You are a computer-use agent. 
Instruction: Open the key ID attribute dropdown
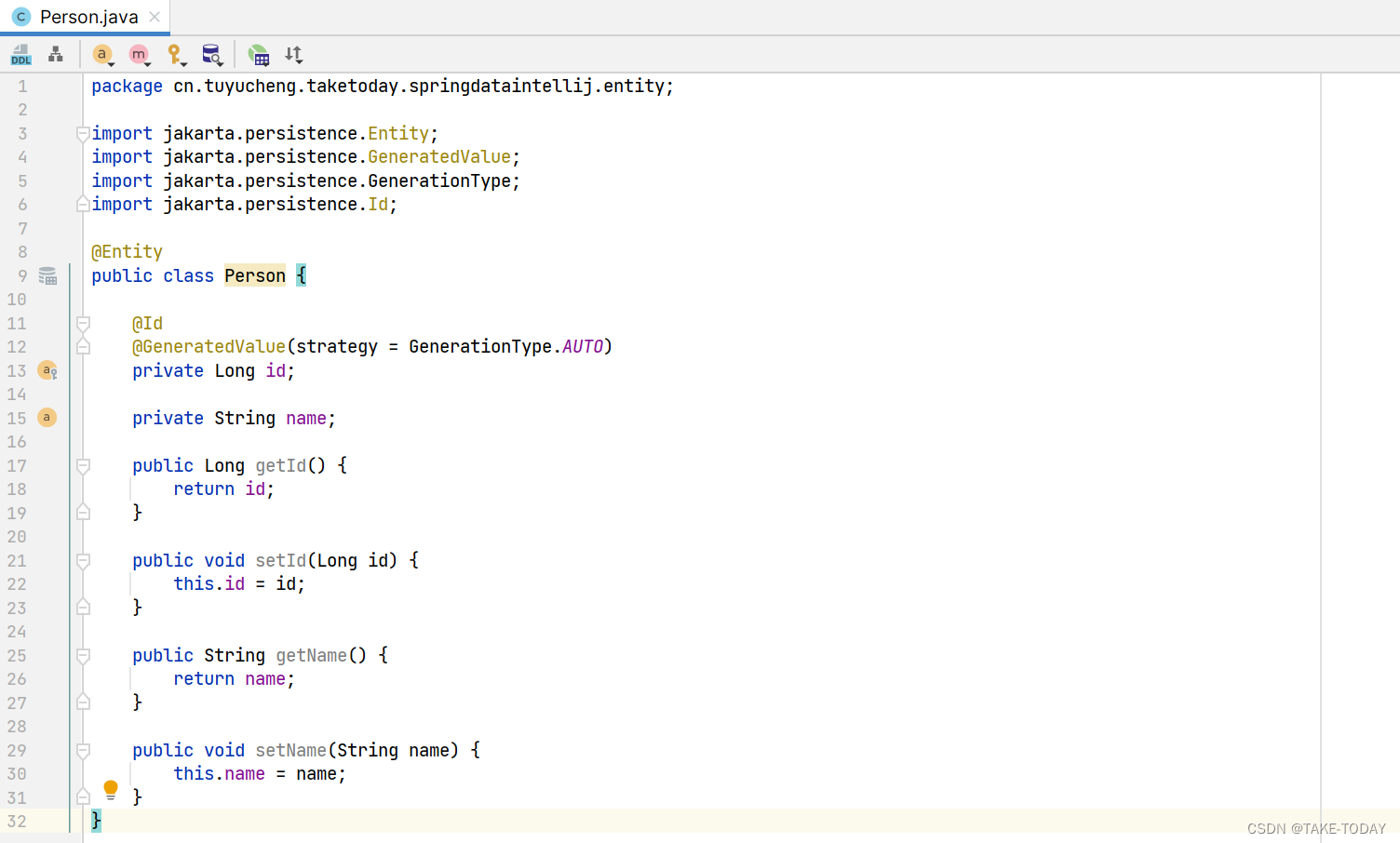pyautogui.click(x=176, y=55)
